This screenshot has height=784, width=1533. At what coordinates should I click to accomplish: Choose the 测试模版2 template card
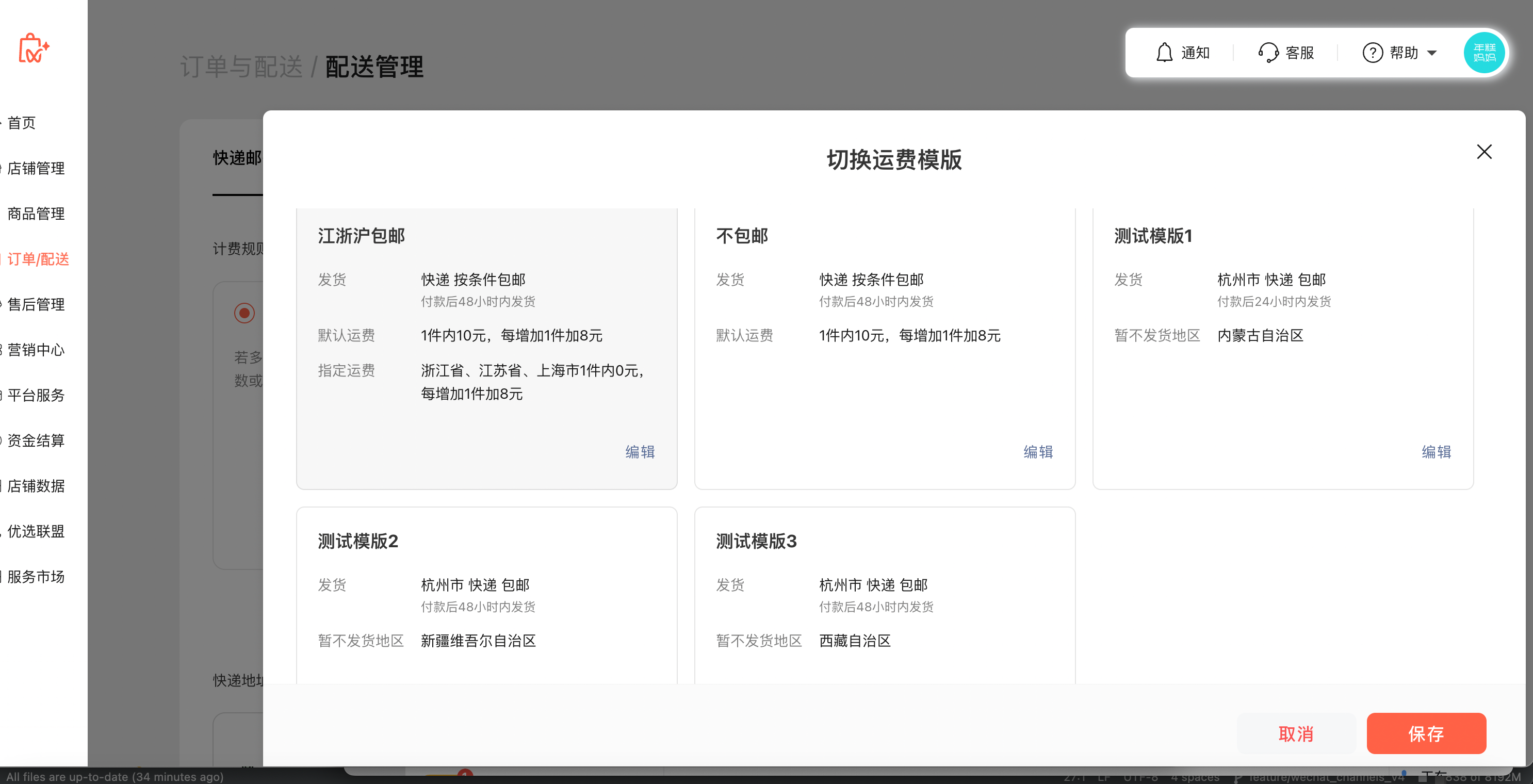pyautogui.click(x=486, y=595)
